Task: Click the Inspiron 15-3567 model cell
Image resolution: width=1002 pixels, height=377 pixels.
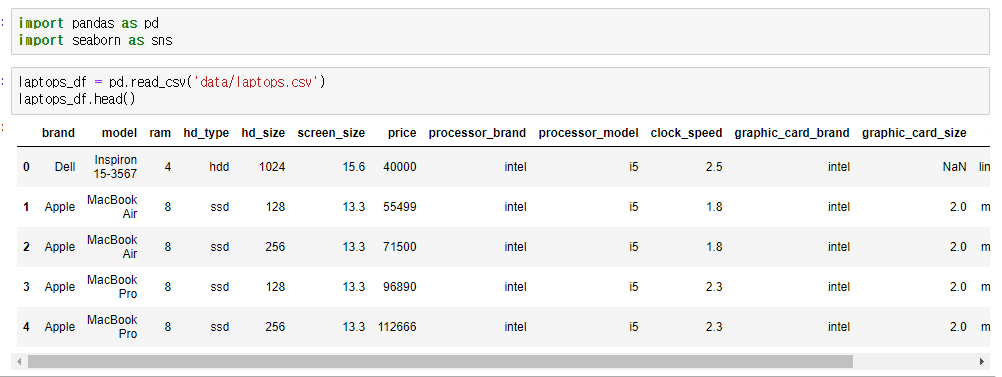Action: click(x=115, y=167)
